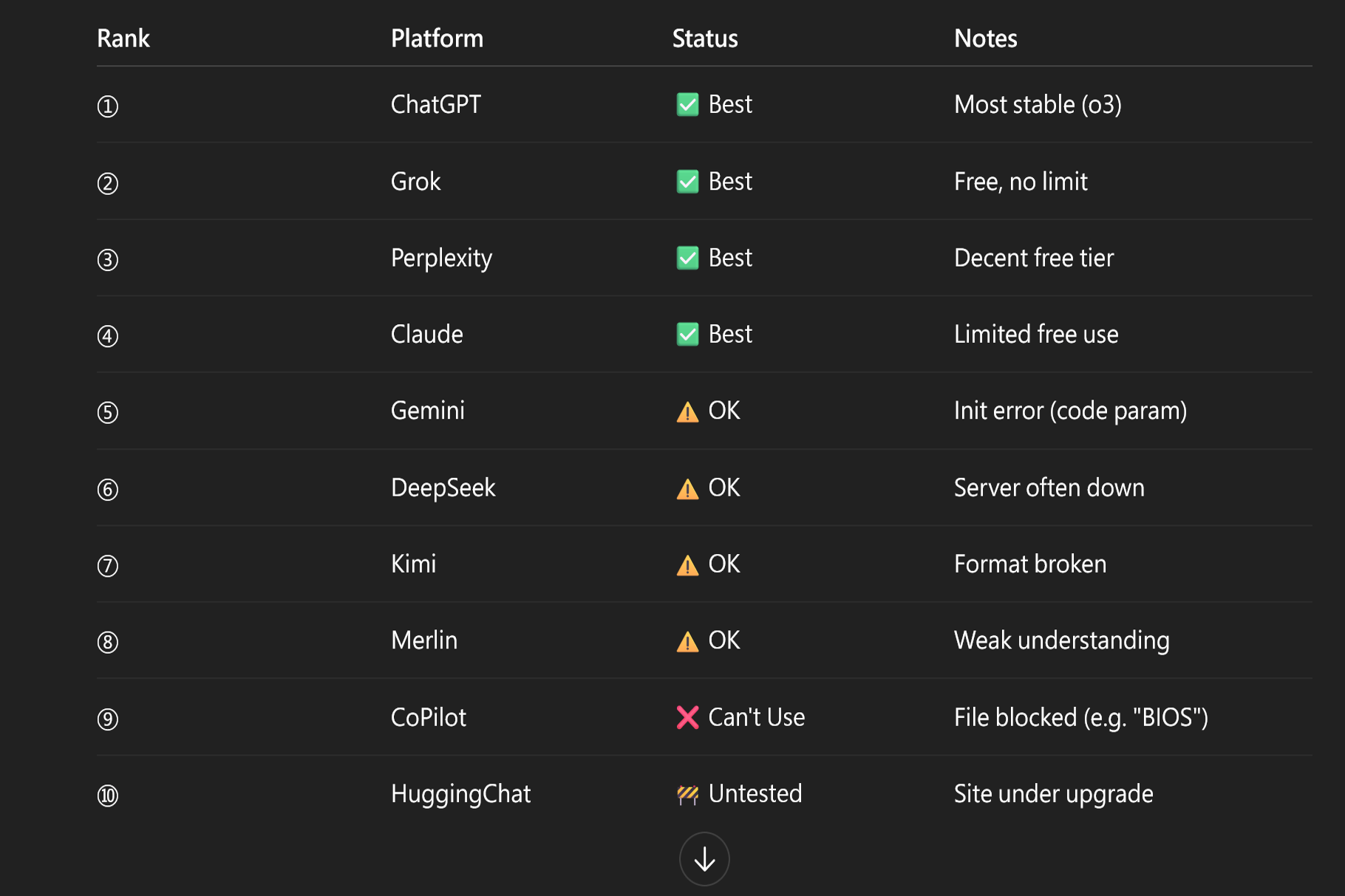The image size is (1345, 896).
Task: Select the HuggingChat platform name
Action: point(460,794)
